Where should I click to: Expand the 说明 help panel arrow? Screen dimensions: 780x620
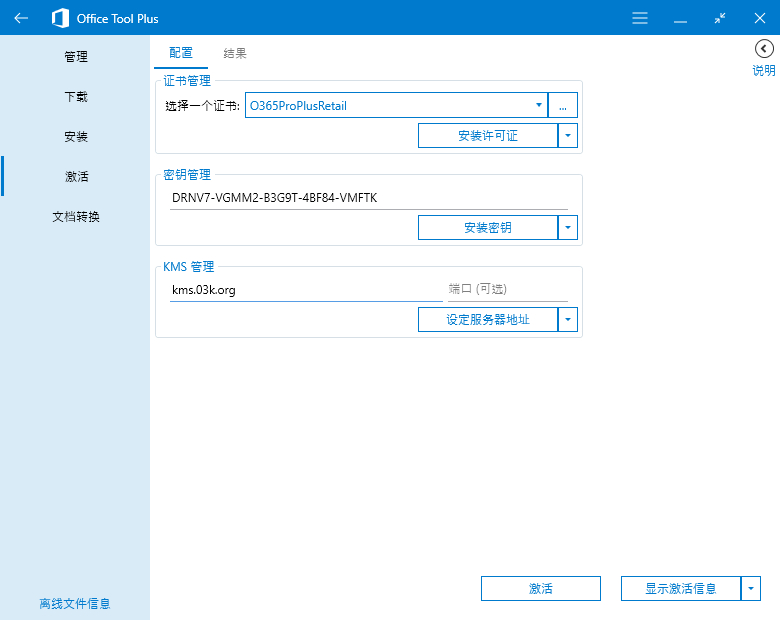point(764,49)
